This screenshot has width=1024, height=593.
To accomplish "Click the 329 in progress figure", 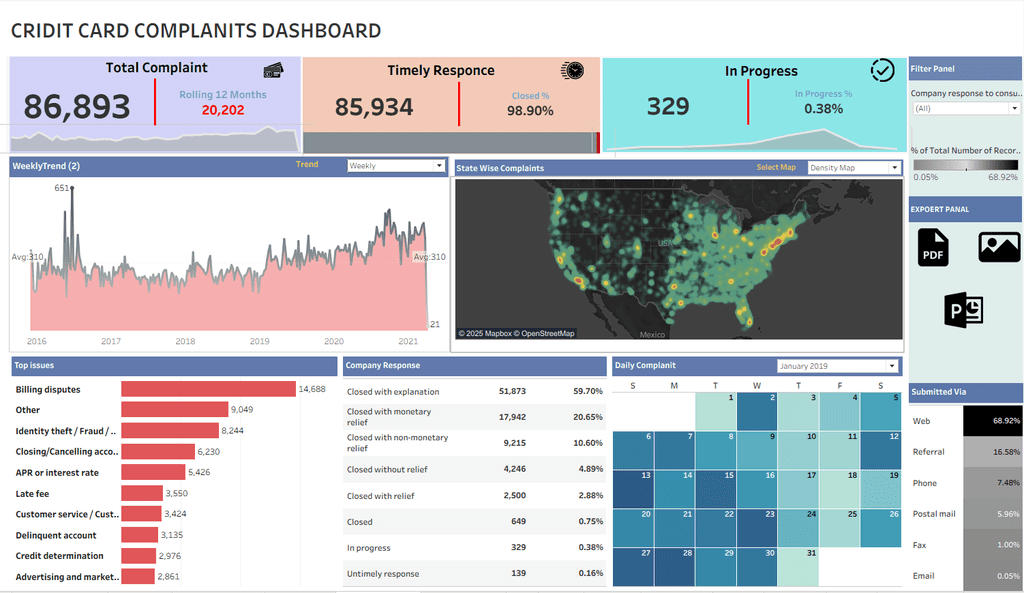I will pyautogui.click(x=668, y=106).
